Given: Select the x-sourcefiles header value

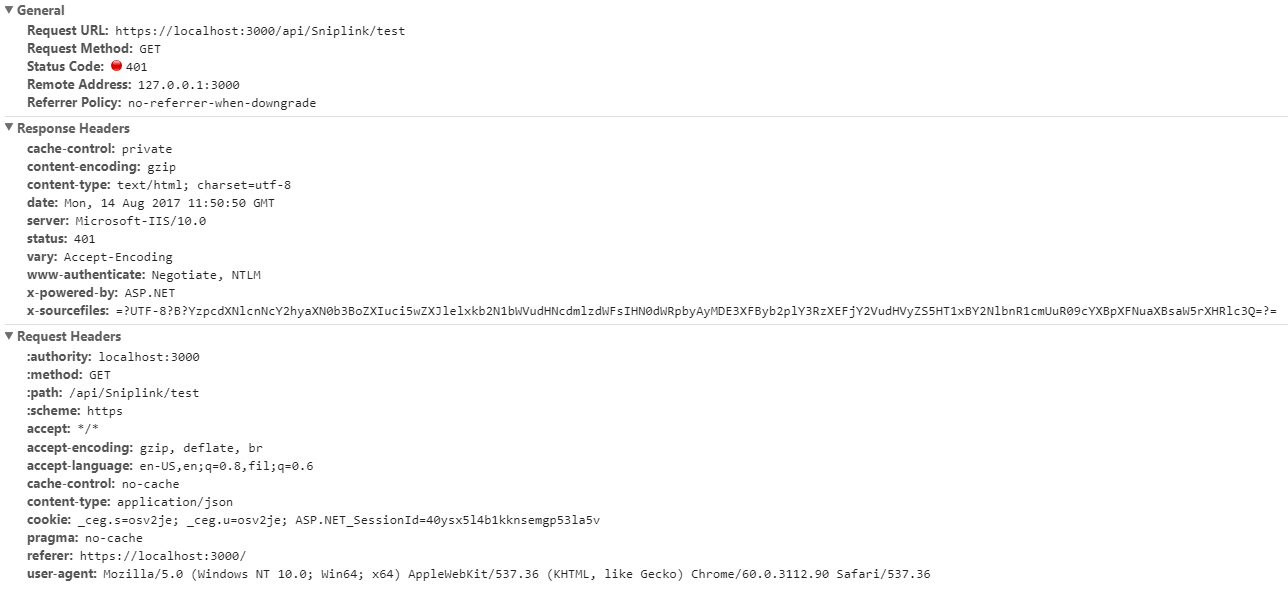Looking at the screenshot, I should (x=600, y=311).
